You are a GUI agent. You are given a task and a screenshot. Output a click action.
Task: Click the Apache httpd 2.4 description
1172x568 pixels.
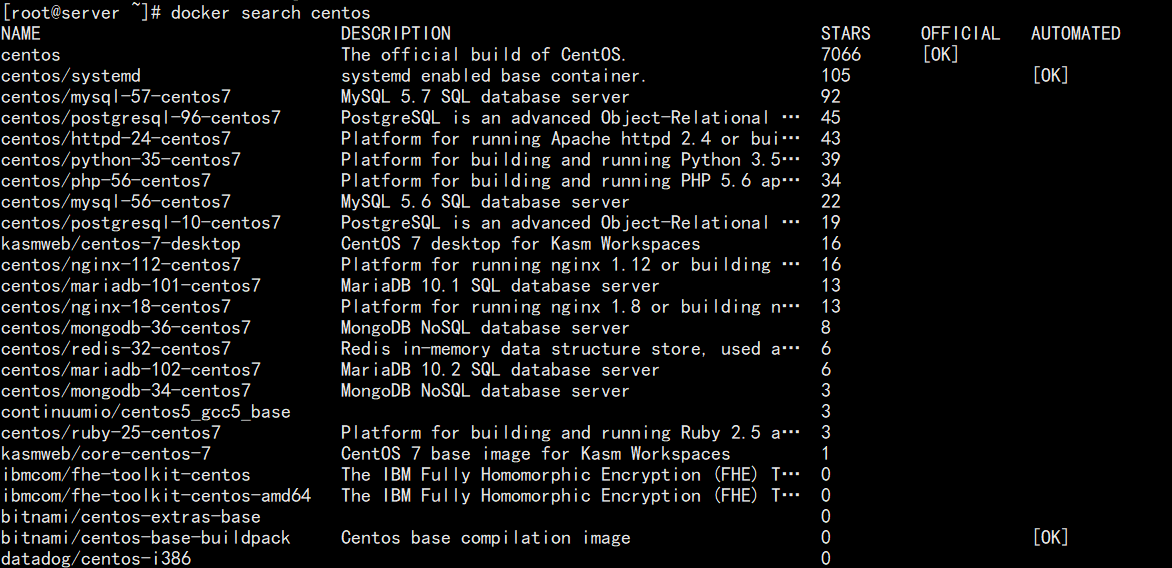(x=570, y=139)
